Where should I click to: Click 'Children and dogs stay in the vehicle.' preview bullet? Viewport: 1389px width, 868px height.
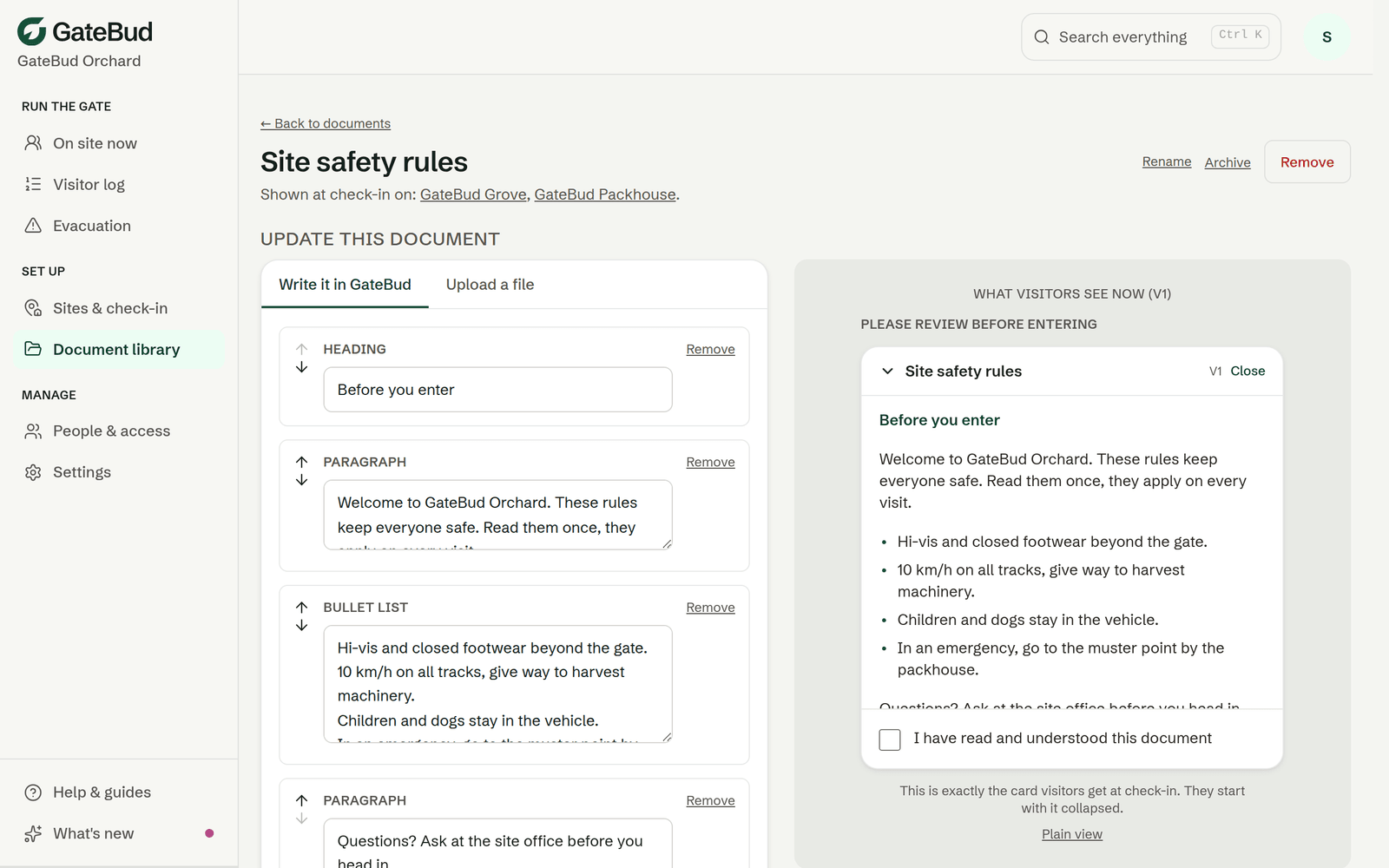[1028, 620]
